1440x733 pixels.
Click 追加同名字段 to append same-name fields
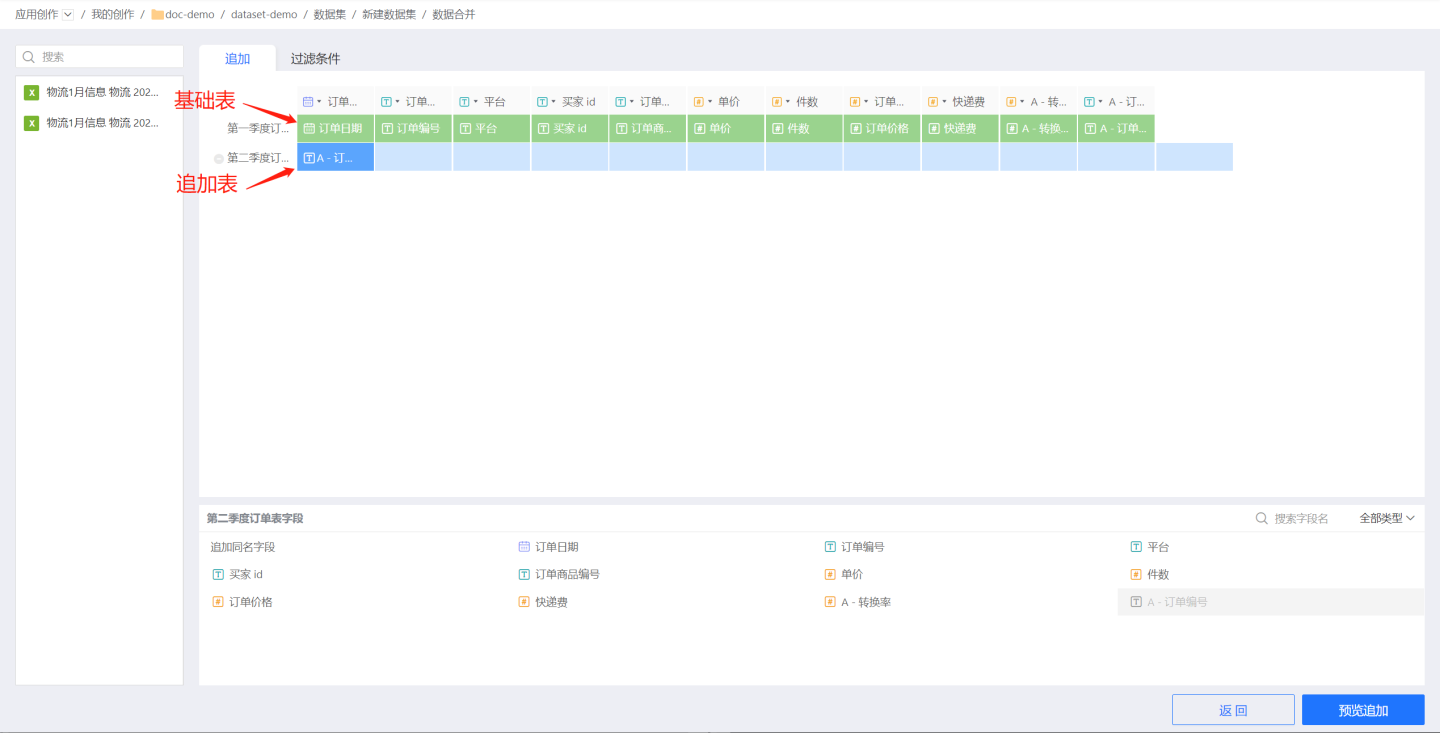coord(242,547)
